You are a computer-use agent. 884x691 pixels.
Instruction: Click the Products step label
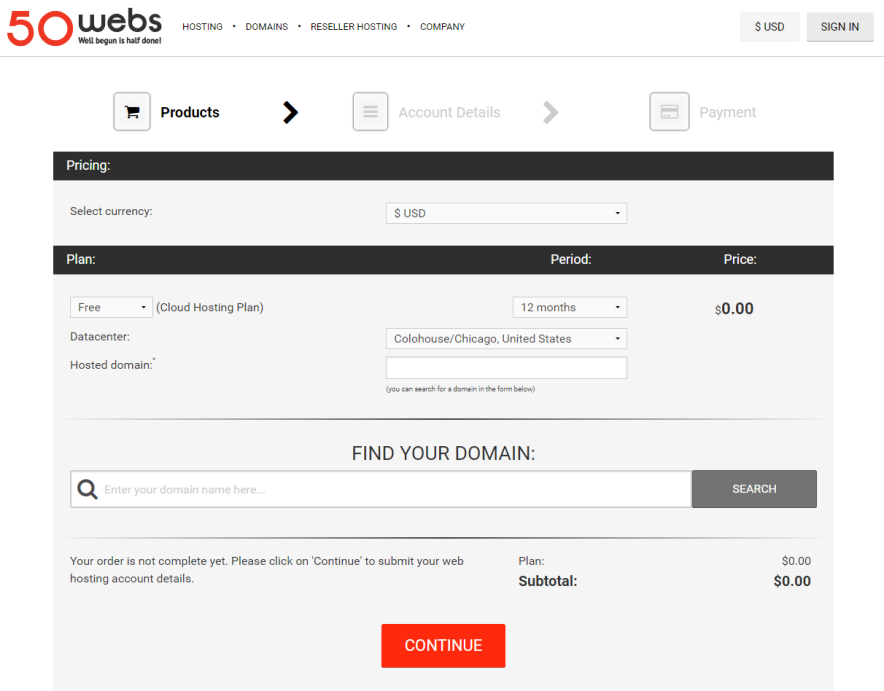click(190, 112)
